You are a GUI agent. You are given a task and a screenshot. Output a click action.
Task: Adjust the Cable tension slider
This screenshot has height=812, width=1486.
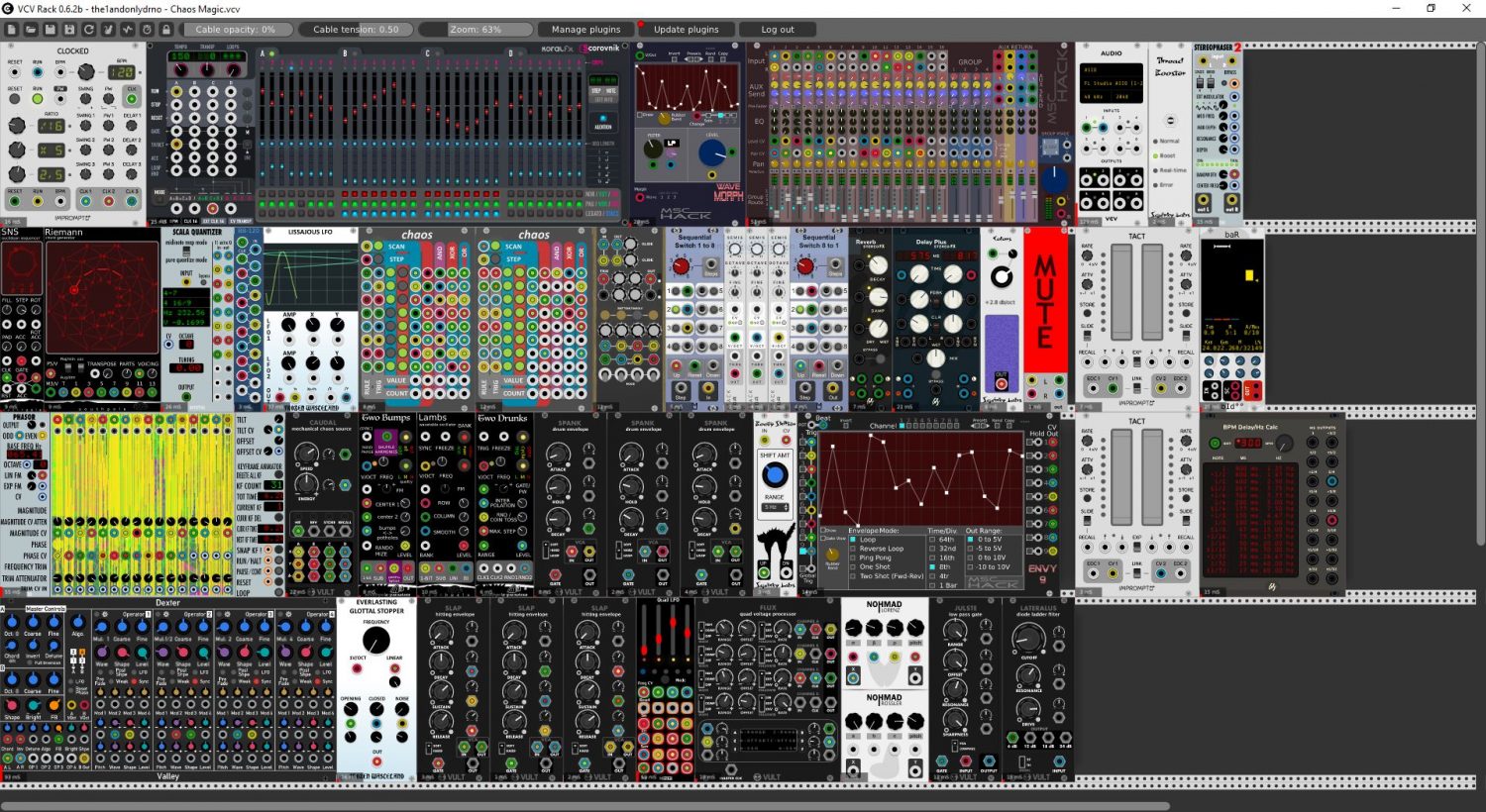(356, 30)
